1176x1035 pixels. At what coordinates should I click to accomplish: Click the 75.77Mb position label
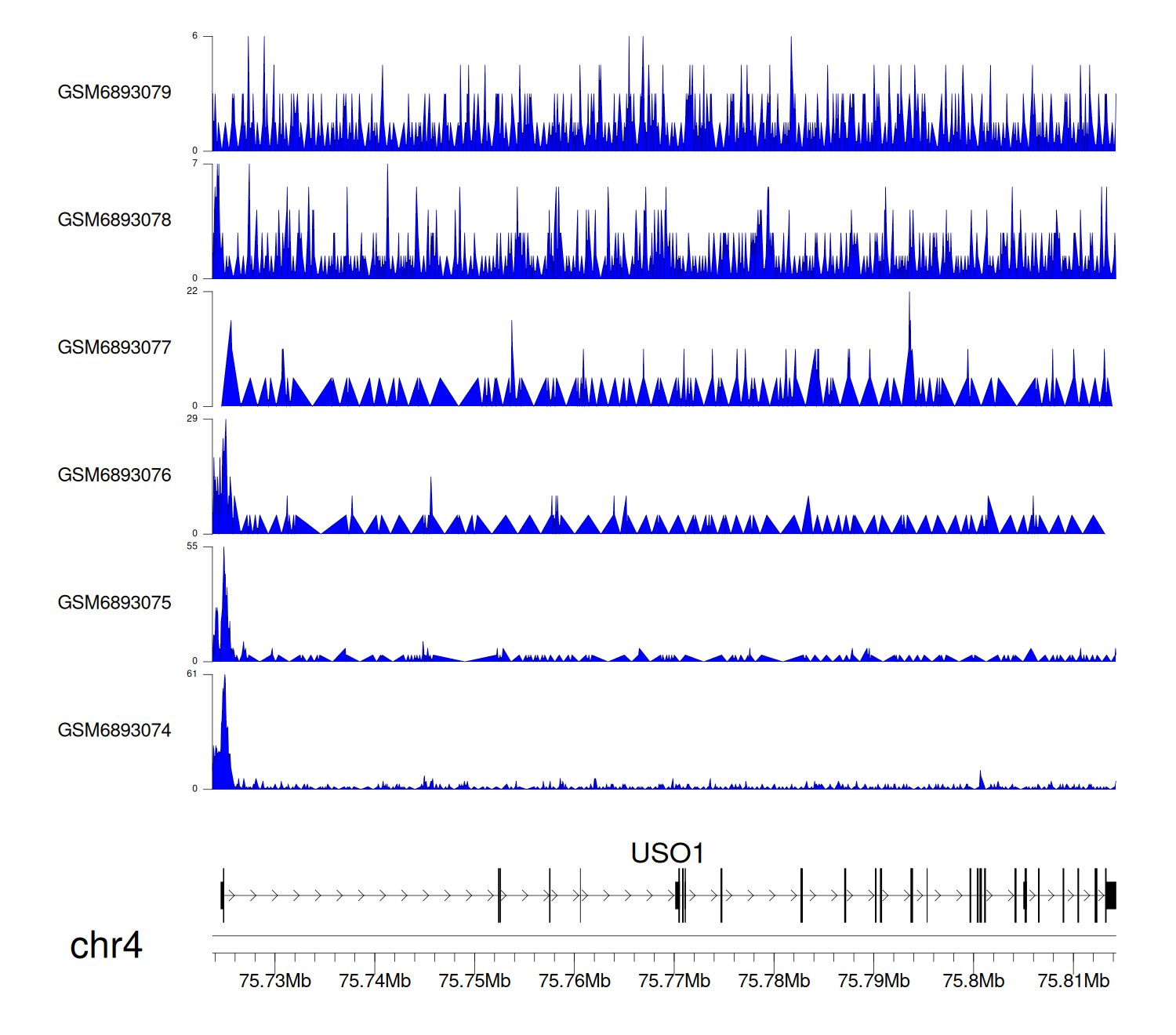pyautogui.click(x=674, y=981)
